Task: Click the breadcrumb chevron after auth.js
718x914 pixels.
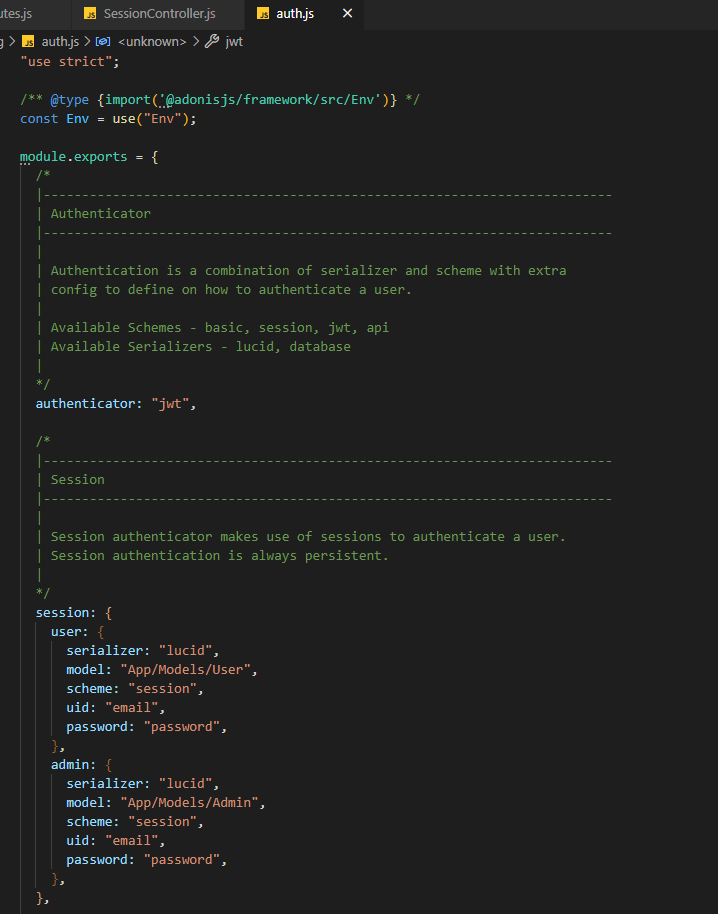Action: [x=87, y=41]
